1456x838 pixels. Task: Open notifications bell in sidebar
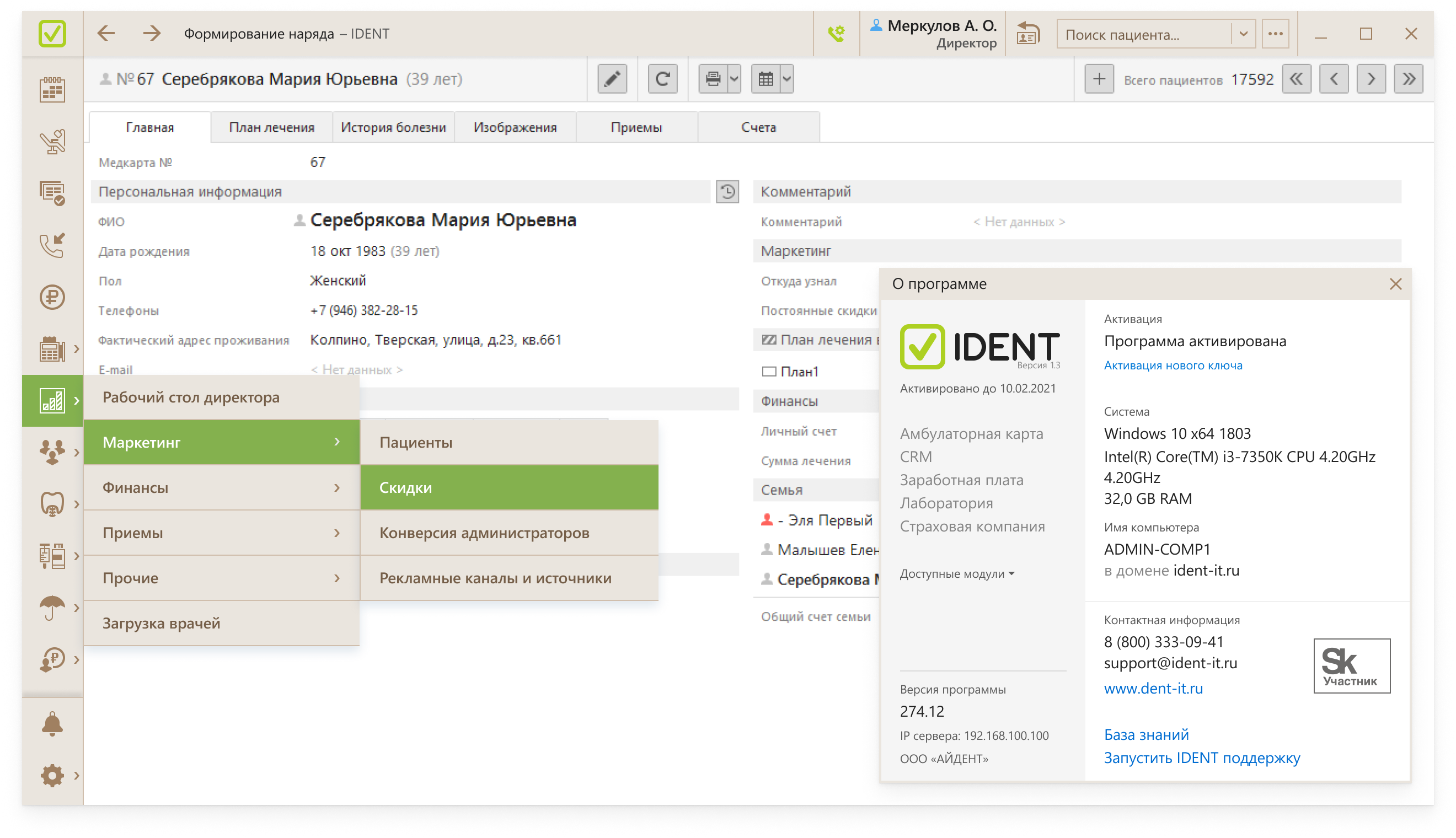coord(52,724)
